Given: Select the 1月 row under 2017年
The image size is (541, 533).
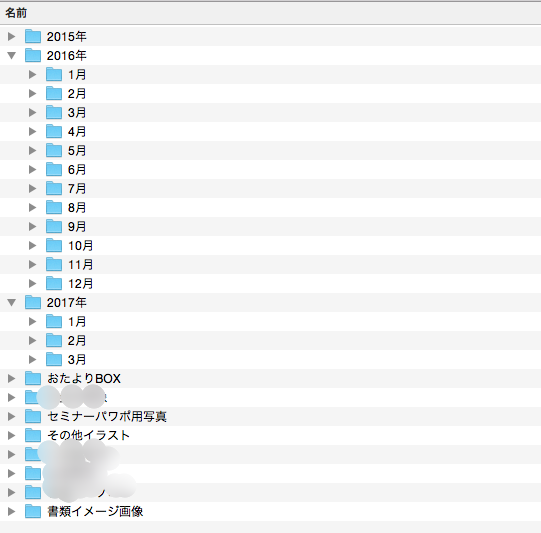Looking at the screenshot, I should pyautogui.click(x=270, y=322).
